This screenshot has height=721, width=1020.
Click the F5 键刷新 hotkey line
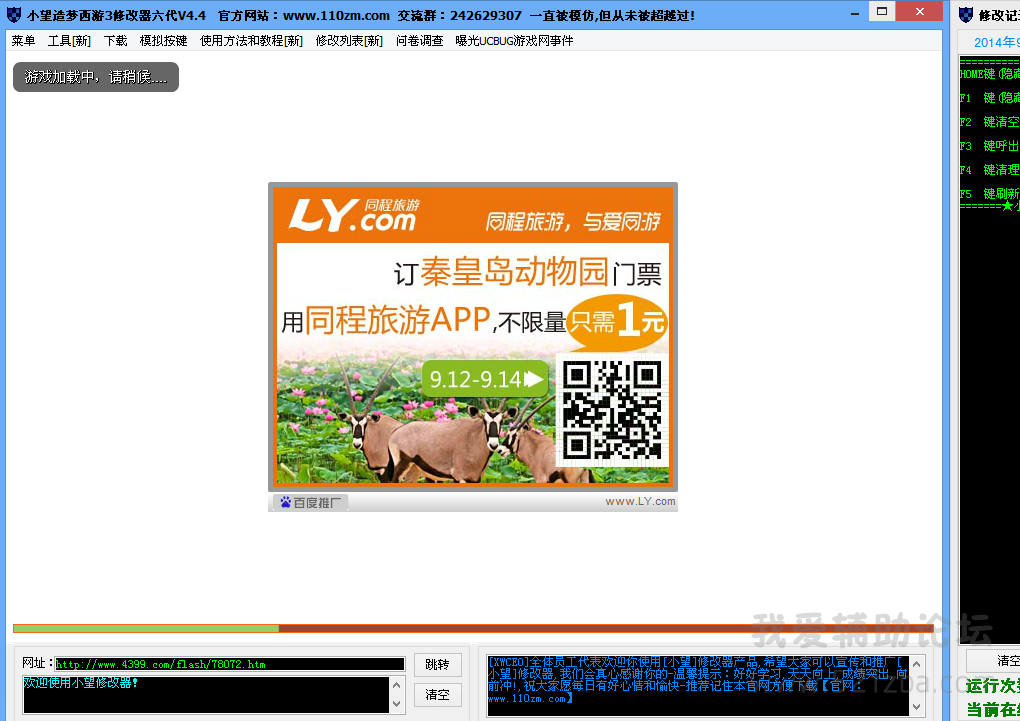click(989, 194)
